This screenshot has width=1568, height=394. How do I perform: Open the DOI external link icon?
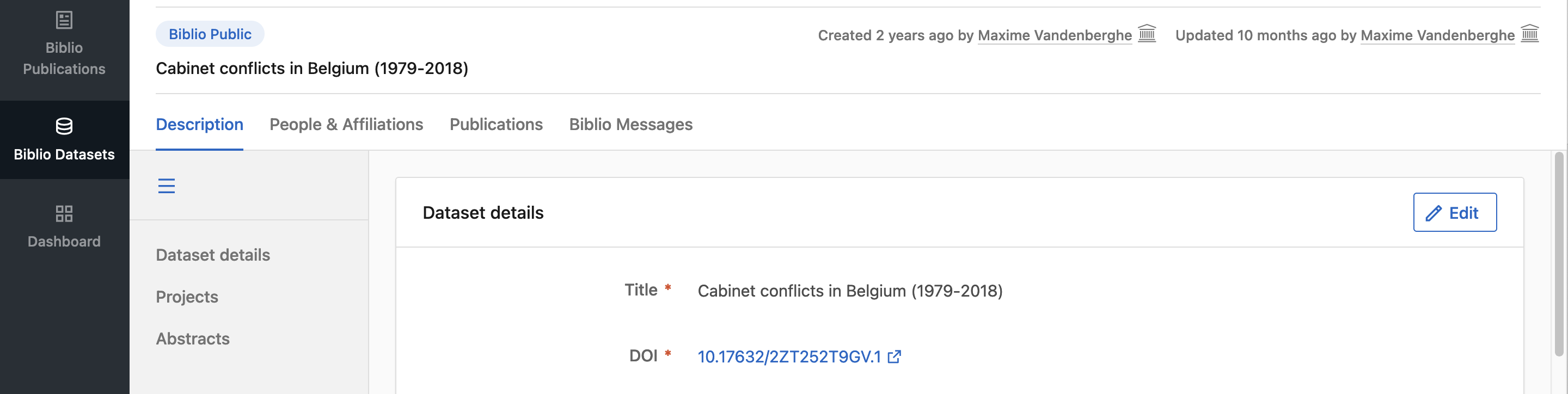point(893,357)
